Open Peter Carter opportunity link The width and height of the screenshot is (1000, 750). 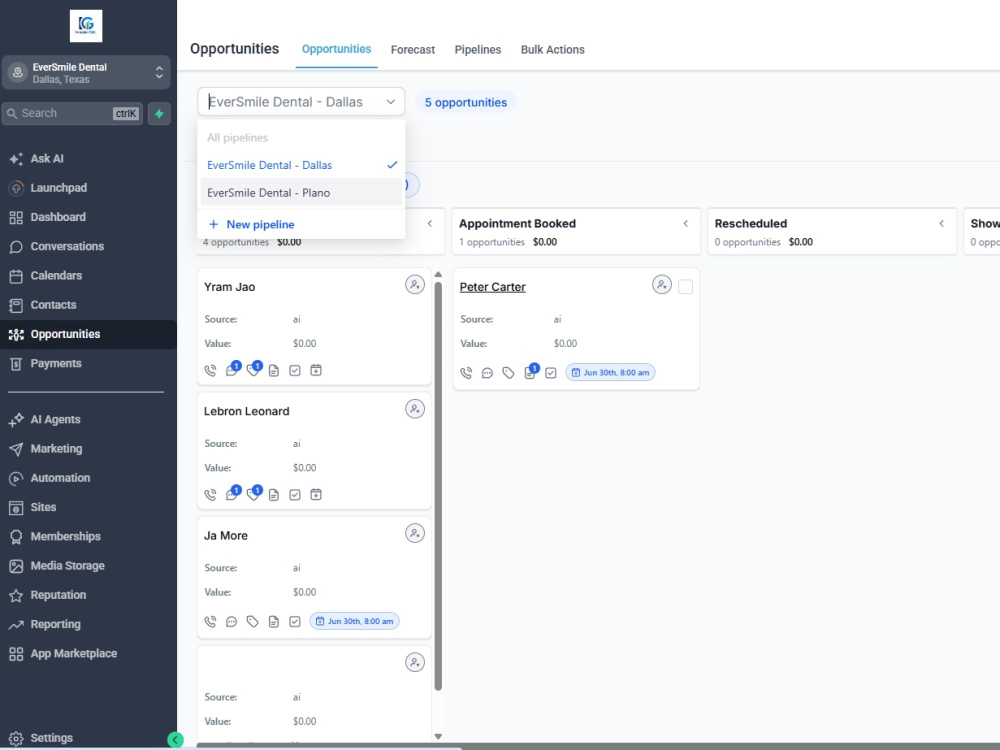click(x=492, y=287)
